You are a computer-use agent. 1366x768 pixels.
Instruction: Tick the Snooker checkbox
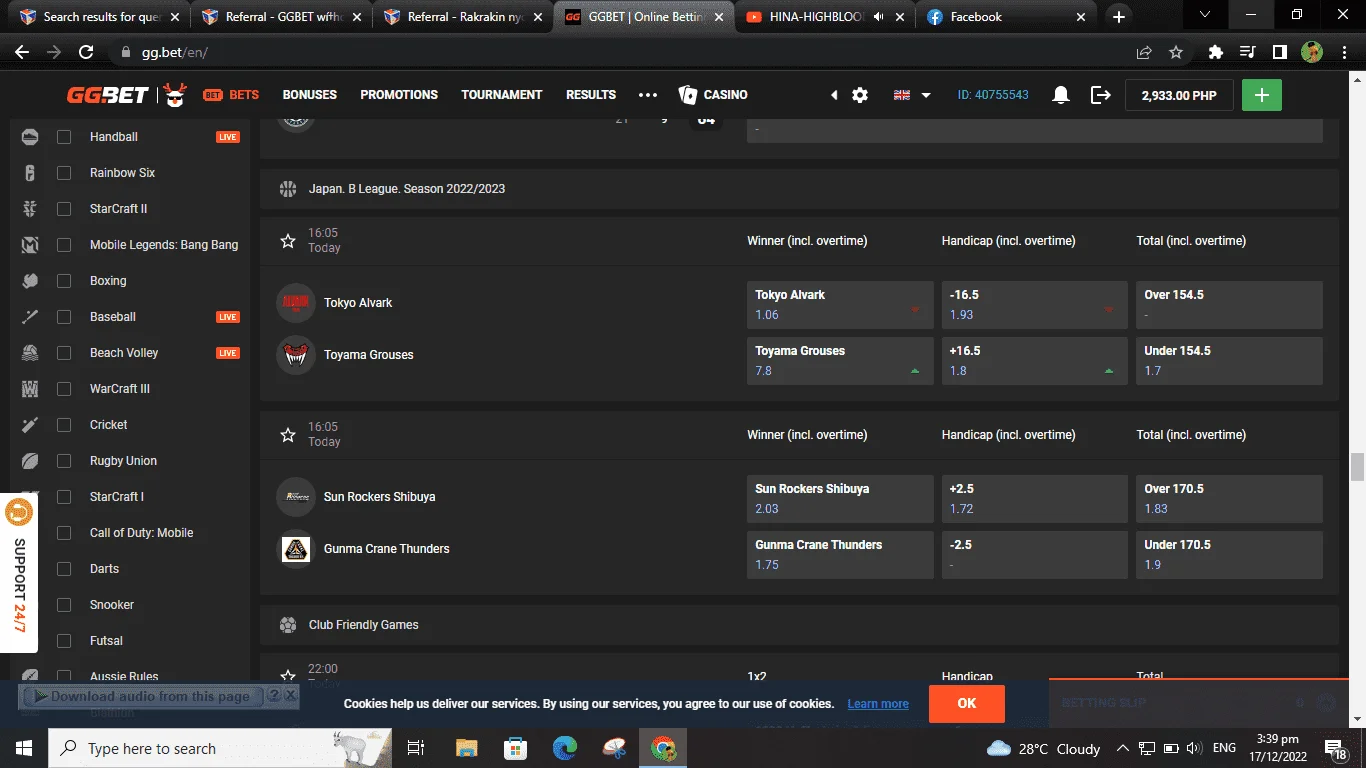click(64, 605)
